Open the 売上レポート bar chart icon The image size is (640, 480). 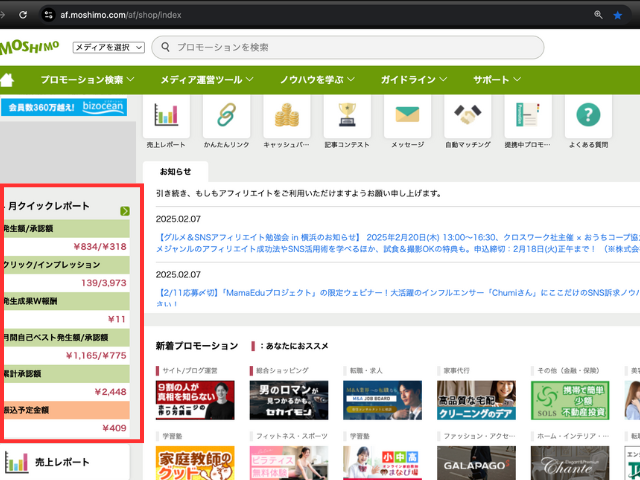click(x=166, y=116)
